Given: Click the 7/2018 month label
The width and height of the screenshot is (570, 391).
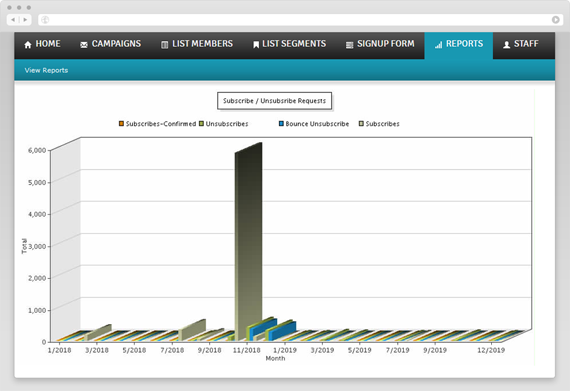Looking at the screenshot, I should [172, 350].
